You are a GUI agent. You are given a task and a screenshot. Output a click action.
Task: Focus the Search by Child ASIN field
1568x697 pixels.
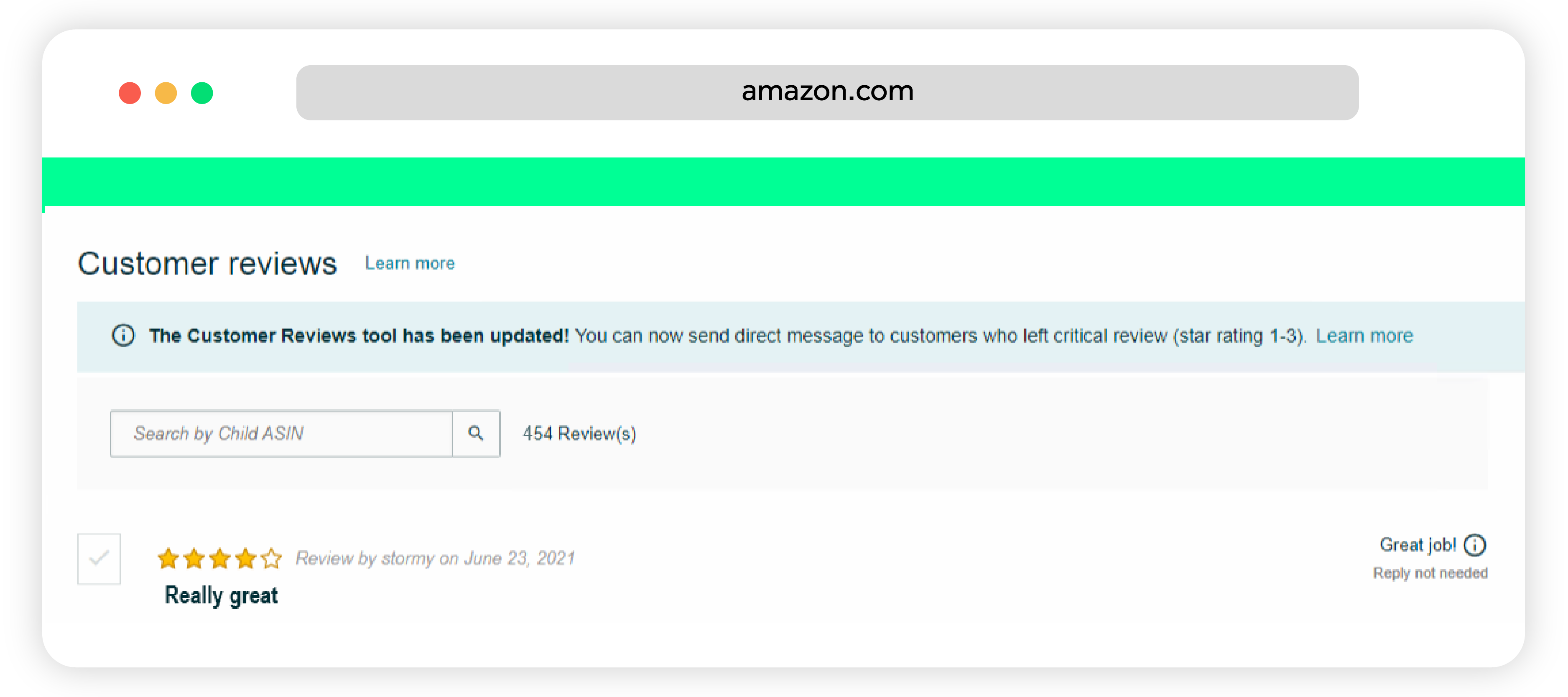(281, 433)
